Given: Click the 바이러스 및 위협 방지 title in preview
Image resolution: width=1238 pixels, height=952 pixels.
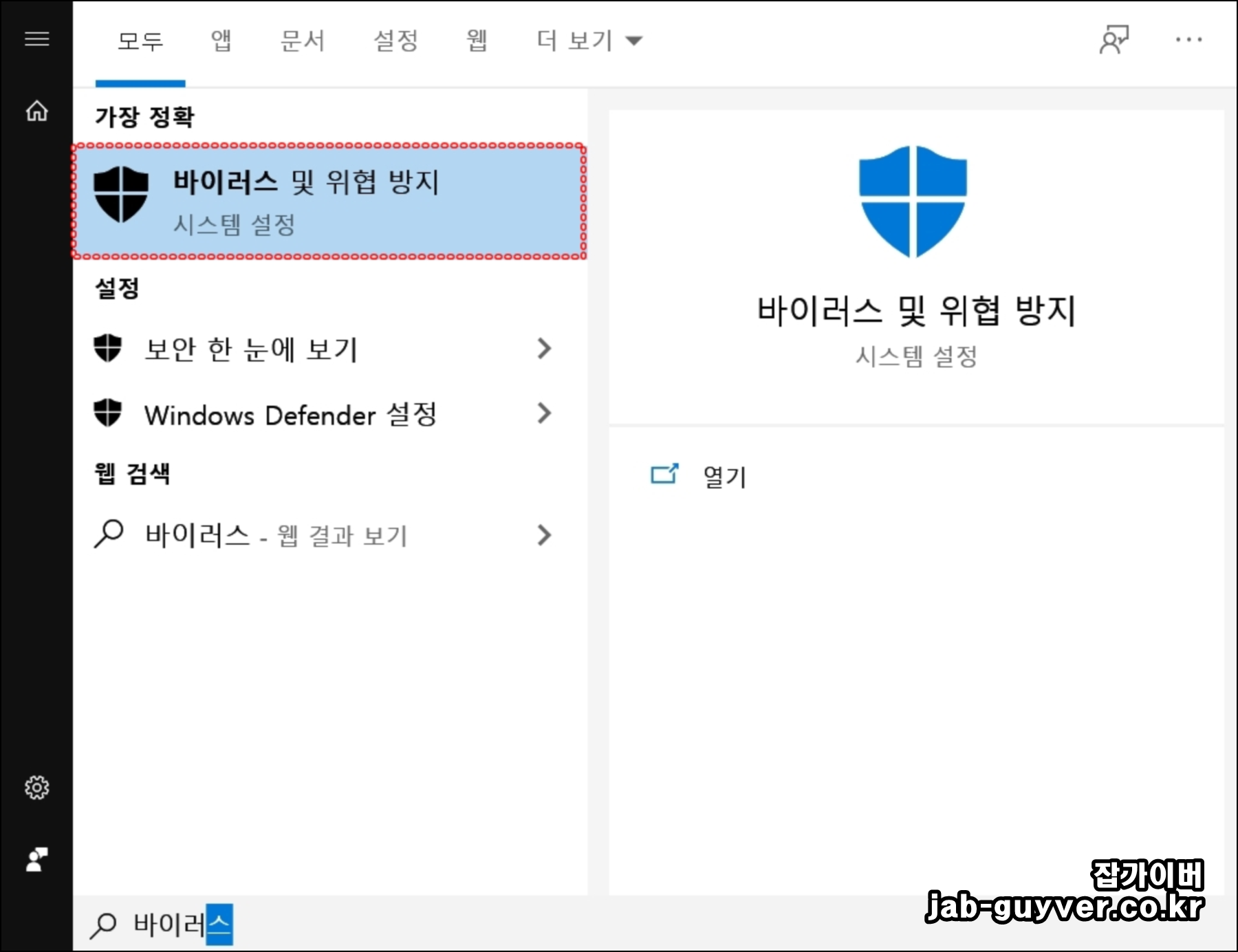Looking at the screenshot, I should tap(916, 311).
